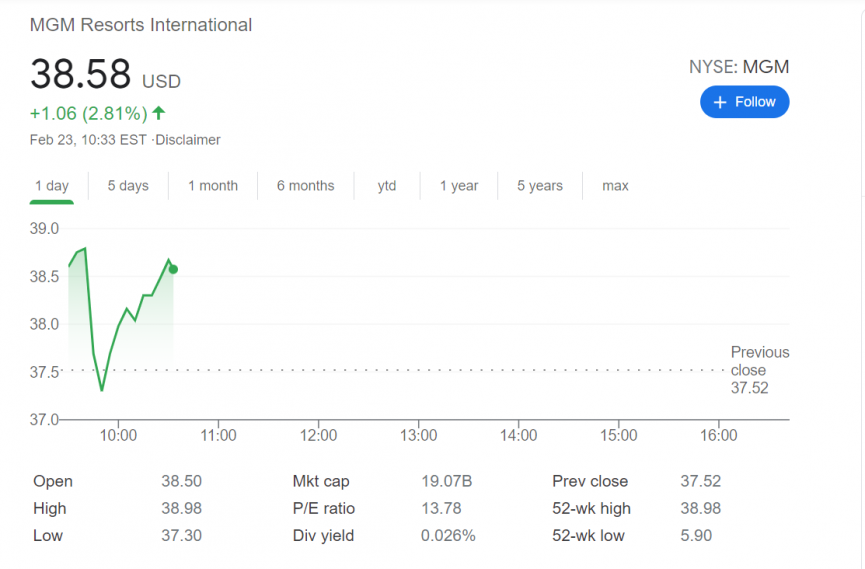Viewport: 865px width, 569px height.
Task: Click the 52-wk low value 5.90
Action: pyautogui.click(x=696, y=535)
